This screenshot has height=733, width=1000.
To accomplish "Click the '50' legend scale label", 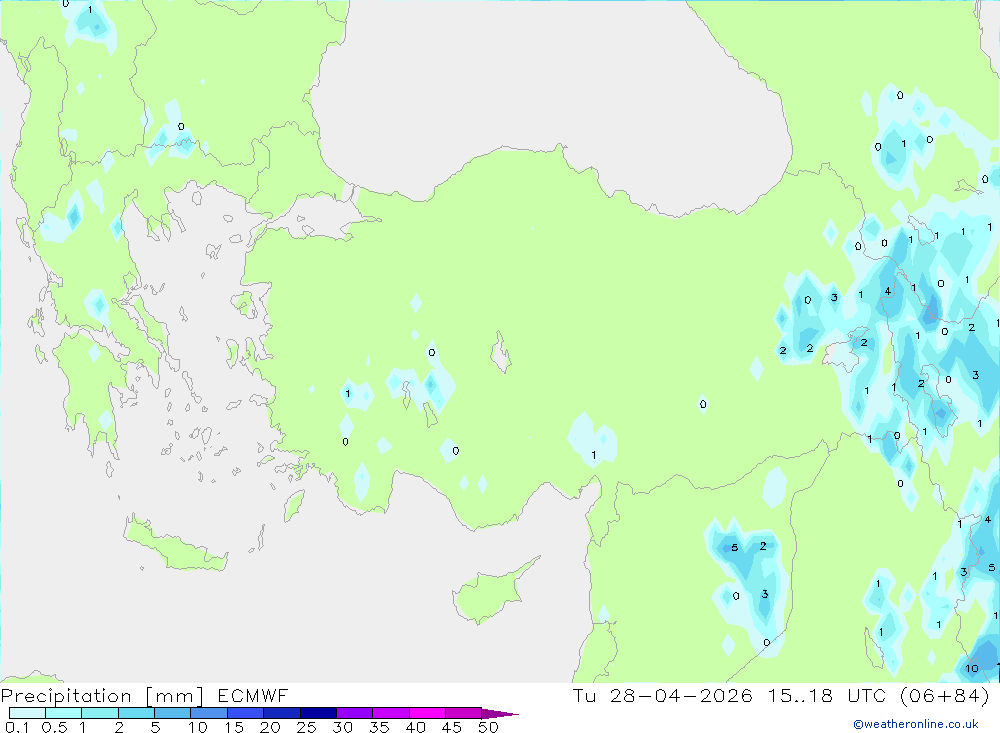I will click(488, 727).
